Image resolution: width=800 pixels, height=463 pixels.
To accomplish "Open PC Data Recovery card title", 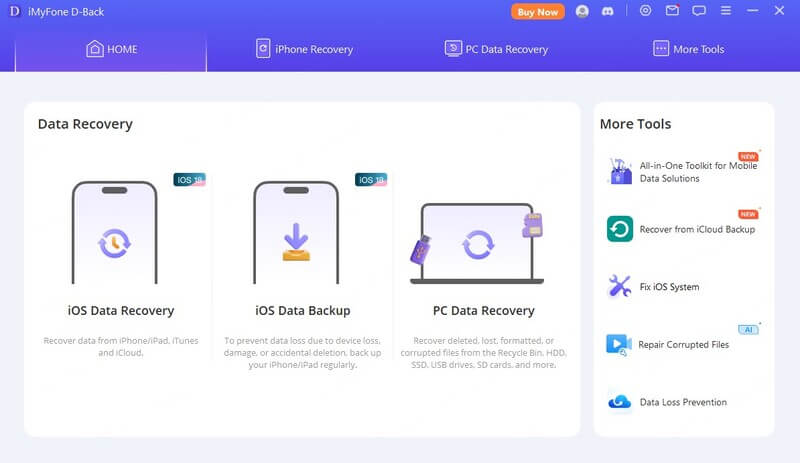I will [x=484, y=310].
